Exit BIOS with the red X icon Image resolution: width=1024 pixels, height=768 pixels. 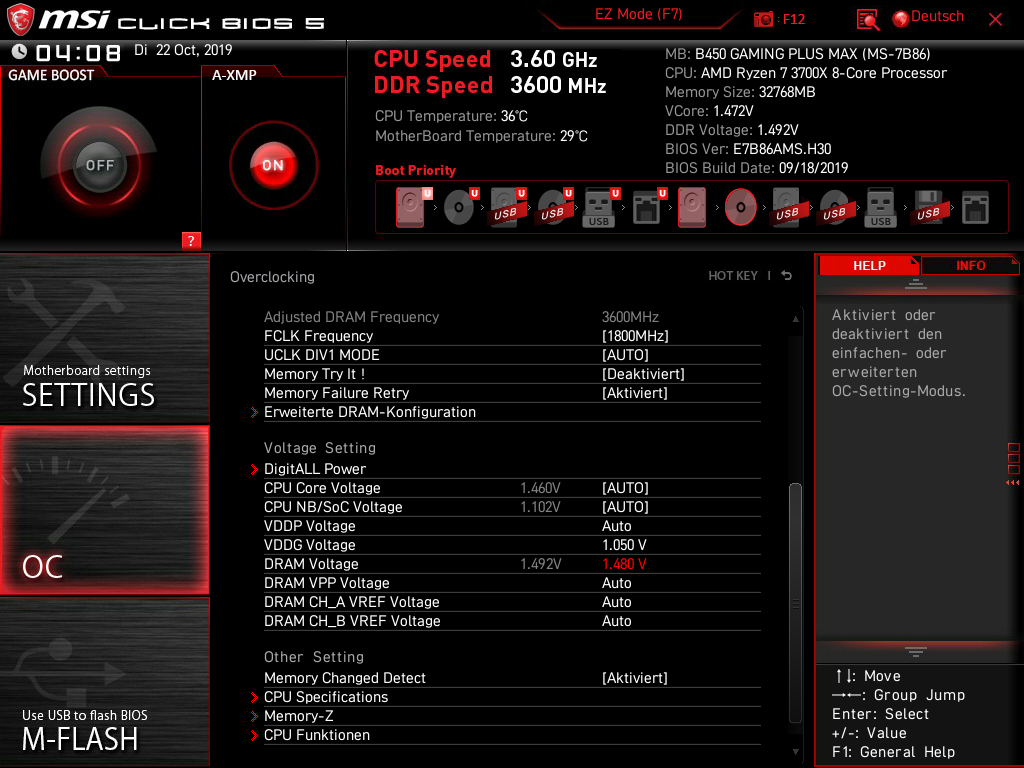click(x=995, y=19)
